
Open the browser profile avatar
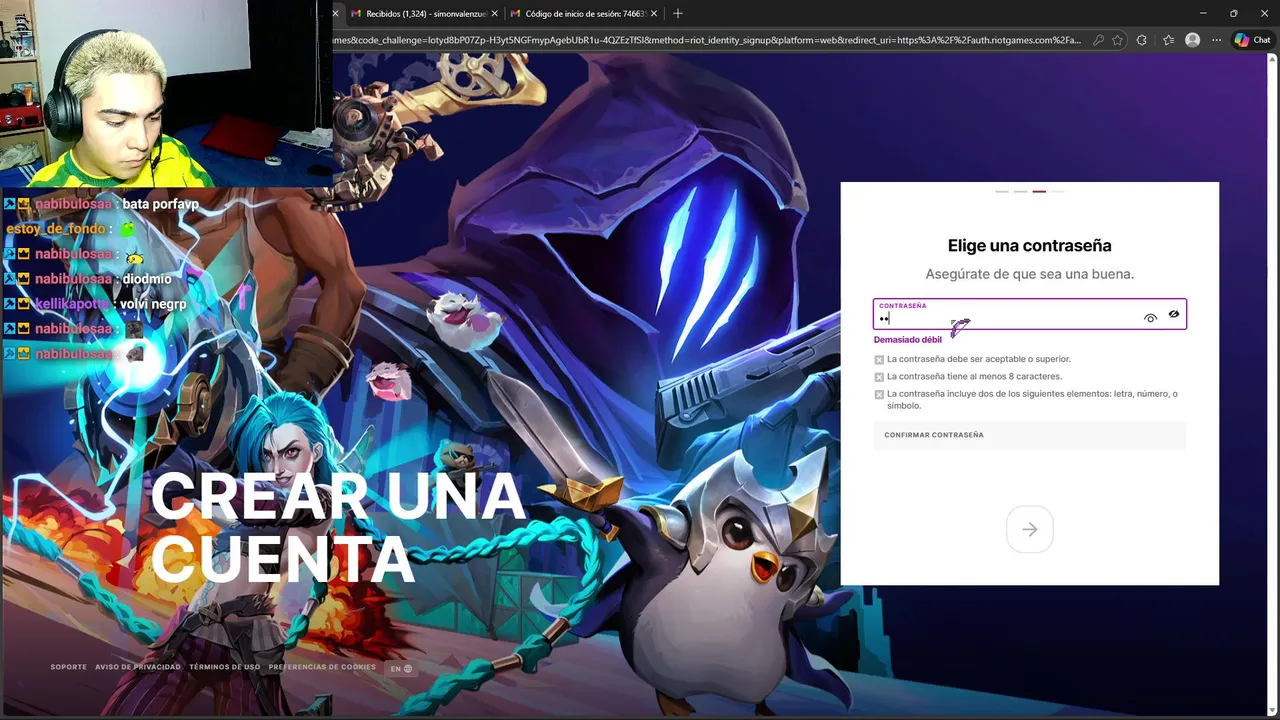click(x=1192, y=40)
